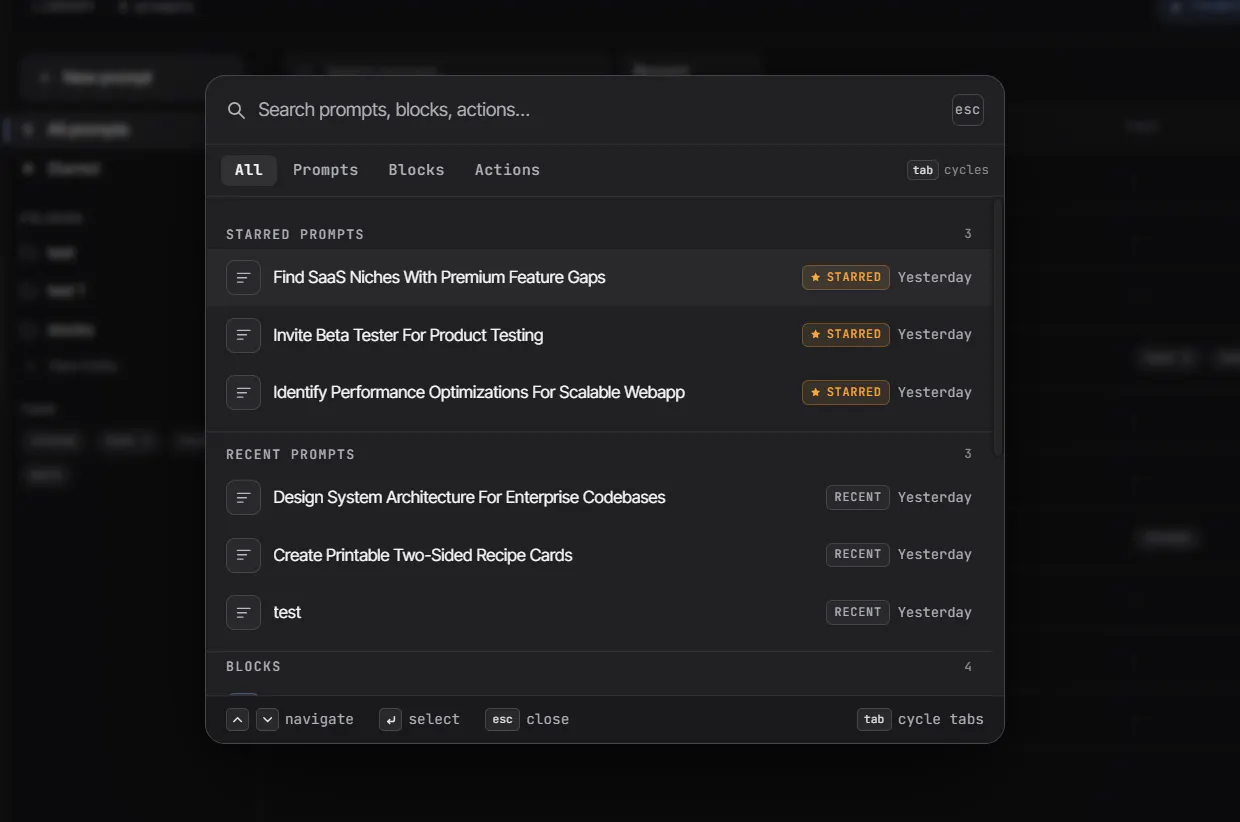The image size is (1240, 822).
Task: Click document icon of Invite Beta Tester row
Action: coord(243,335)
